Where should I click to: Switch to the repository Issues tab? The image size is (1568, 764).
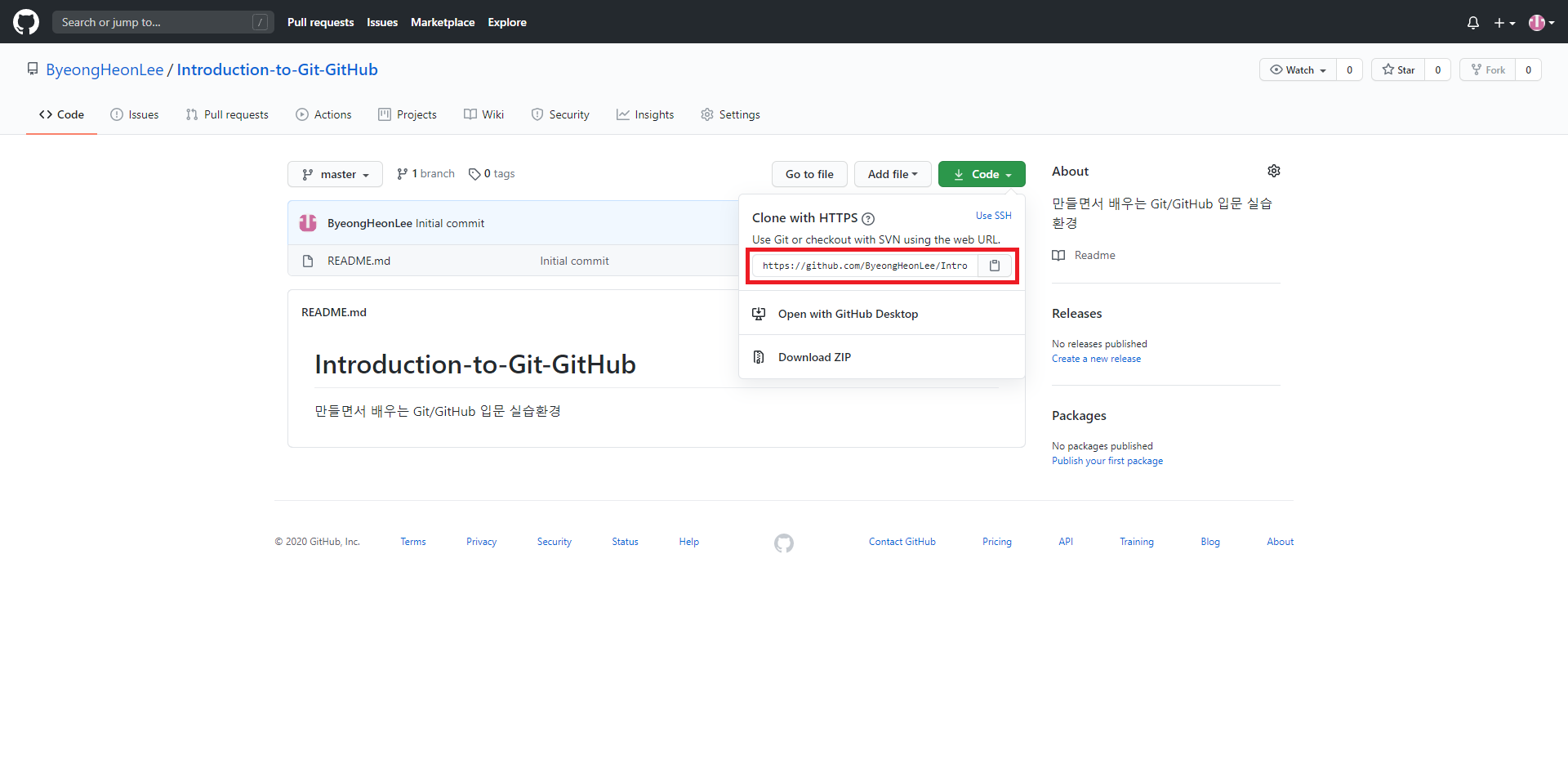pos(135,114)
